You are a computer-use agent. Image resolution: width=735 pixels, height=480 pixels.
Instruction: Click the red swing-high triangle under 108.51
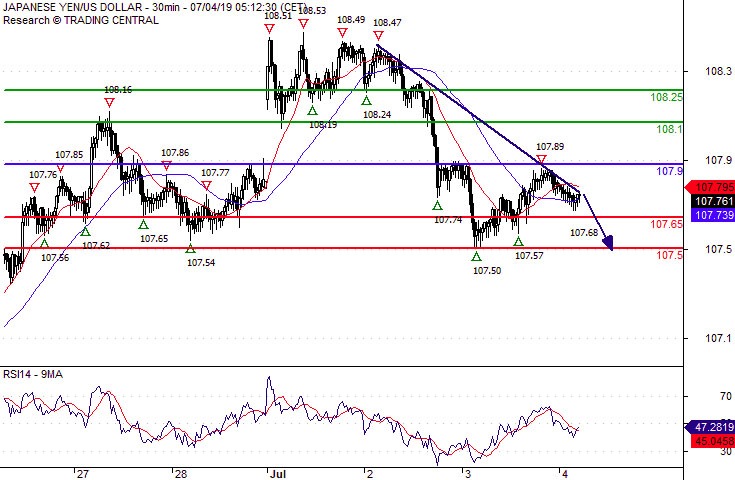point(269,29)
